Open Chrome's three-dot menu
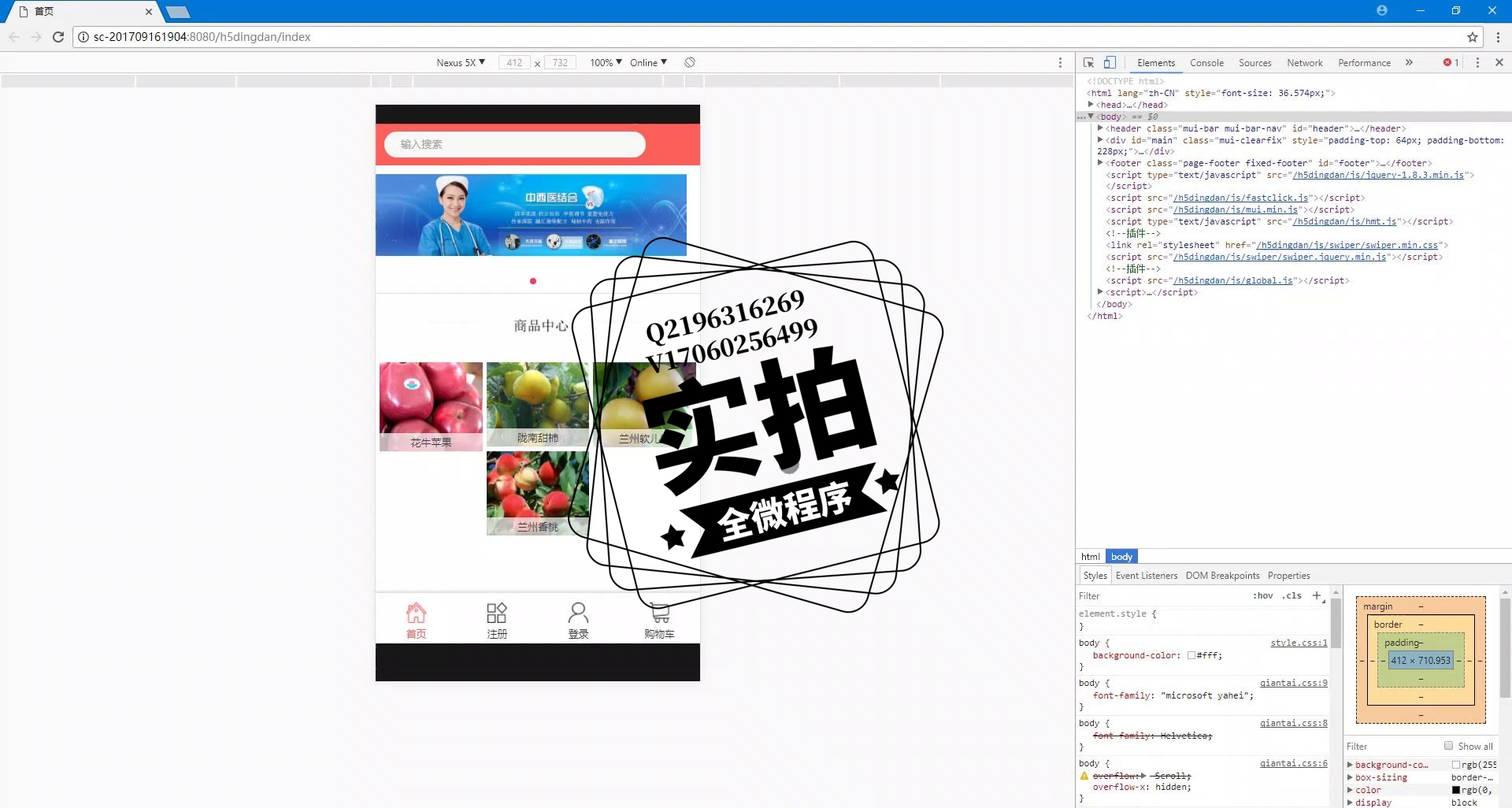The height and width of the screenshot is (808, 1512). (x=1498, y=37)
